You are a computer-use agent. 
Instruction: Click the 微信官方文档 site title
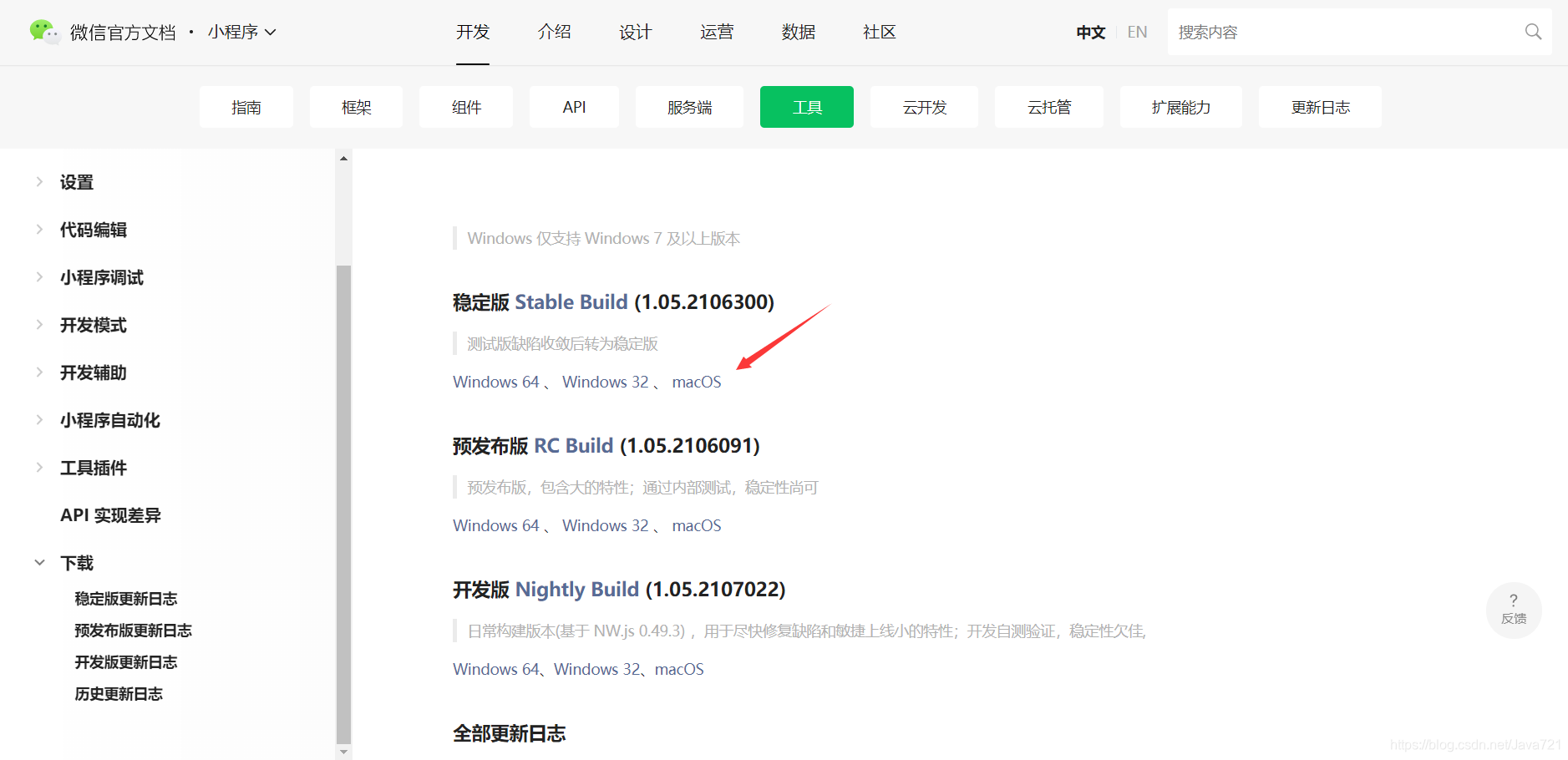tap(123, 32)
